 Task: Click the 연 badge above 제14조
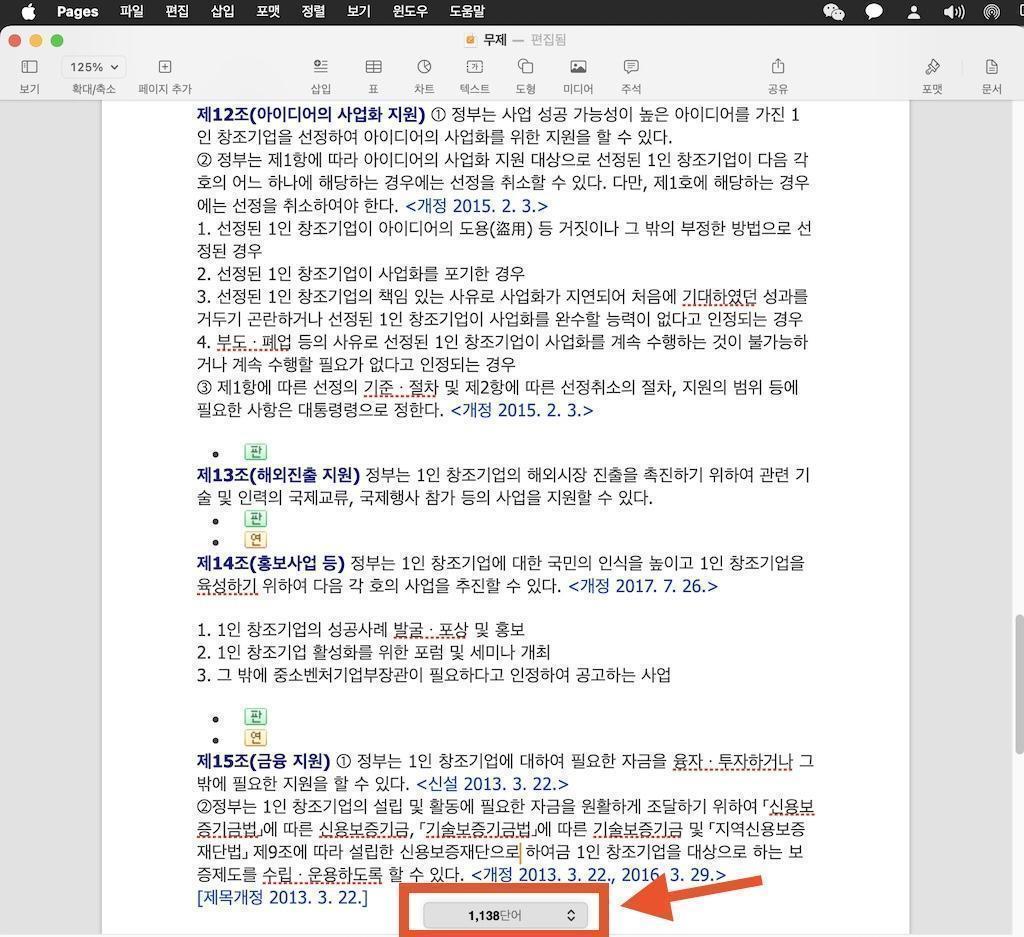point(255,540)
